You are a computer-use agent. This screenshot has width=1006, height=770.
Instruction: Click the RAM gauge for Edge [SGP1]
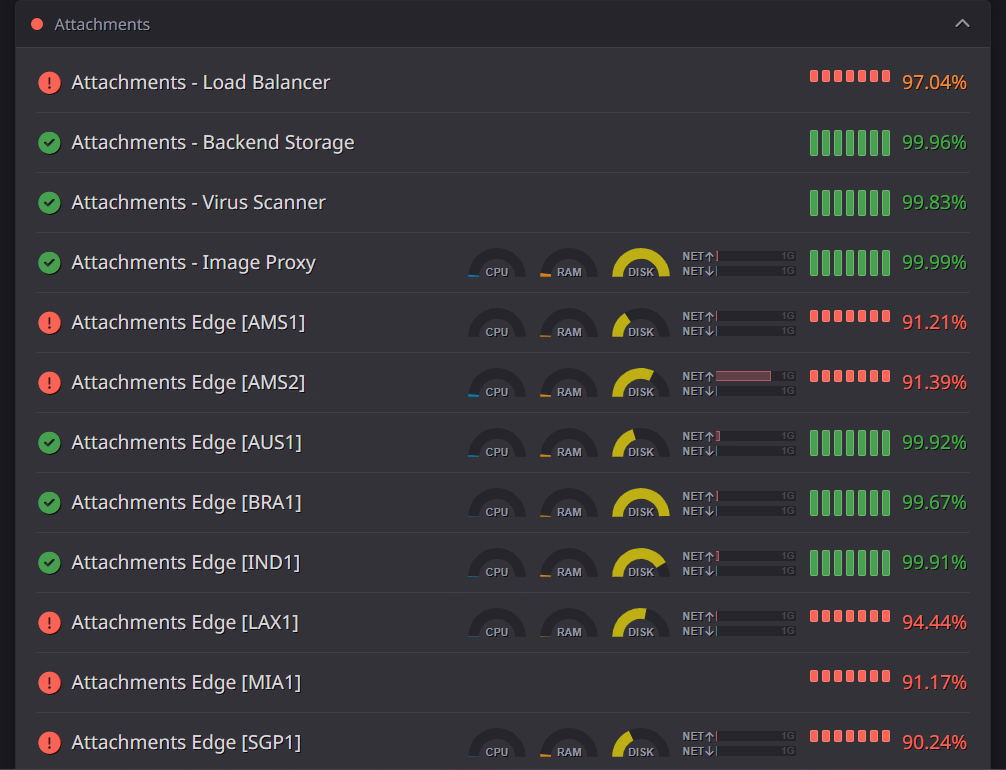pyautogui.click(x=568, y=745)
